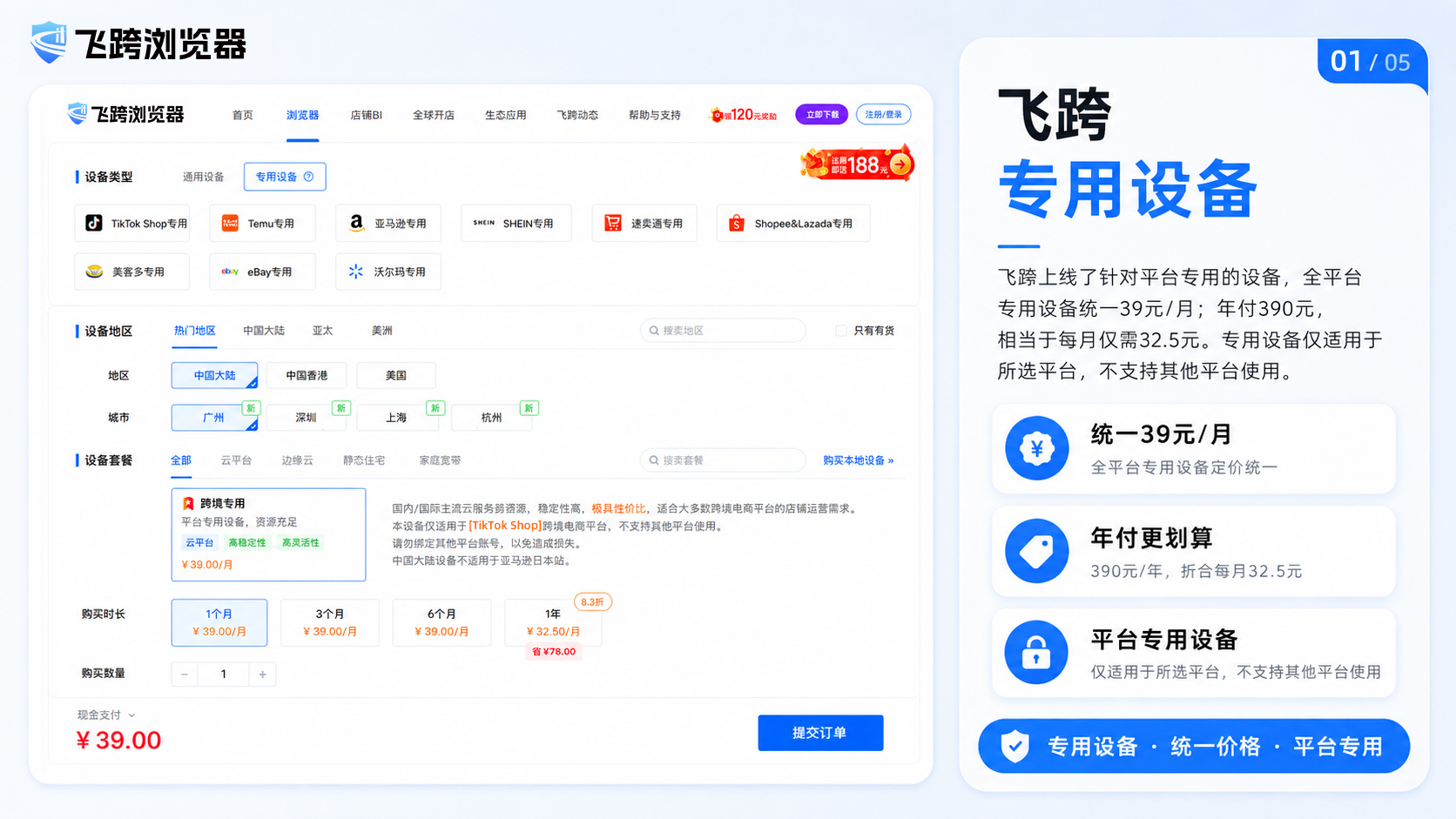The height and width of the screenshot is (819, 1456).
Task: Choose the 6个月 purchase duration
Action: pyautogui.click(x=442, y=622)
